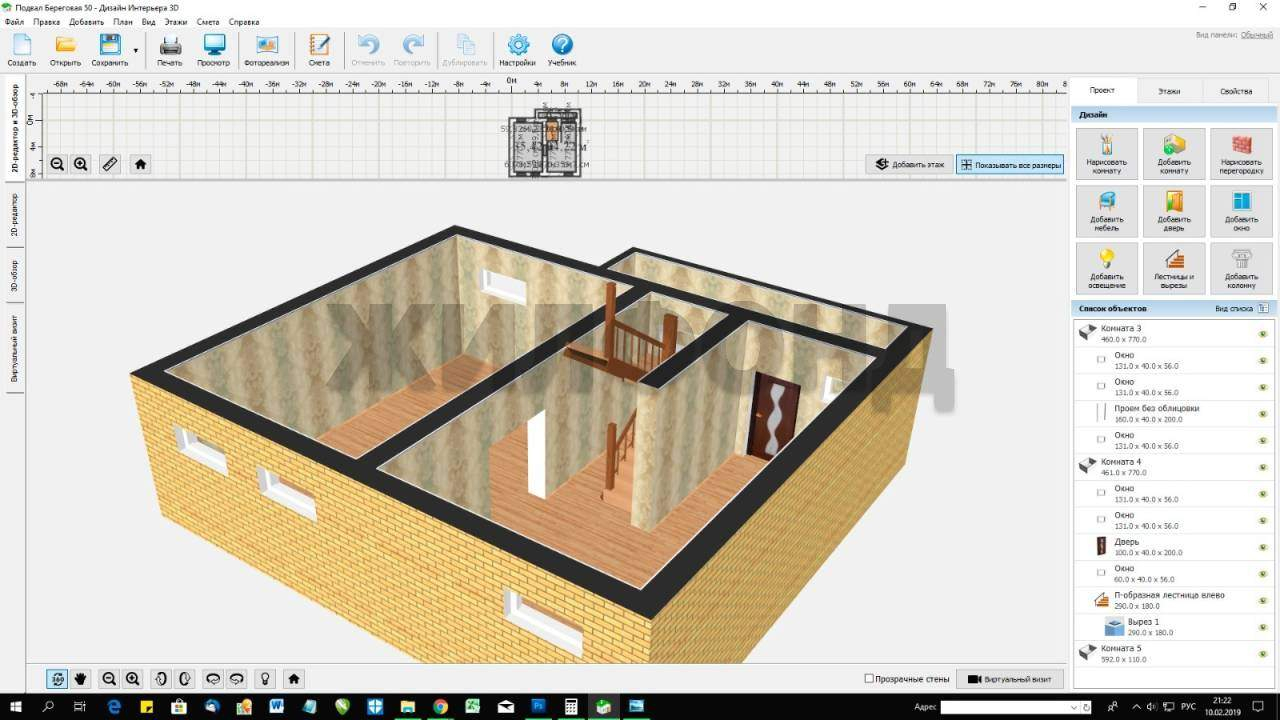1280x720 pixels.
Task: Activate the 360 rotate view tool
Action: point(57,678)
